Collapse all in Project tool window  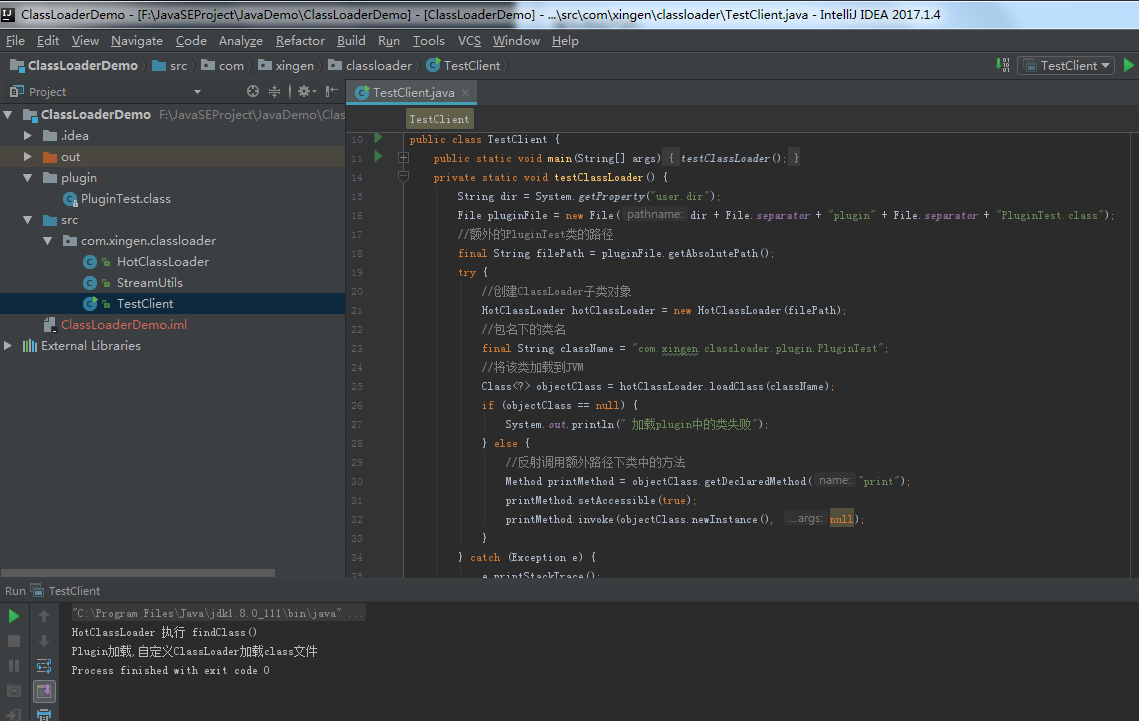tap(274, 91)
